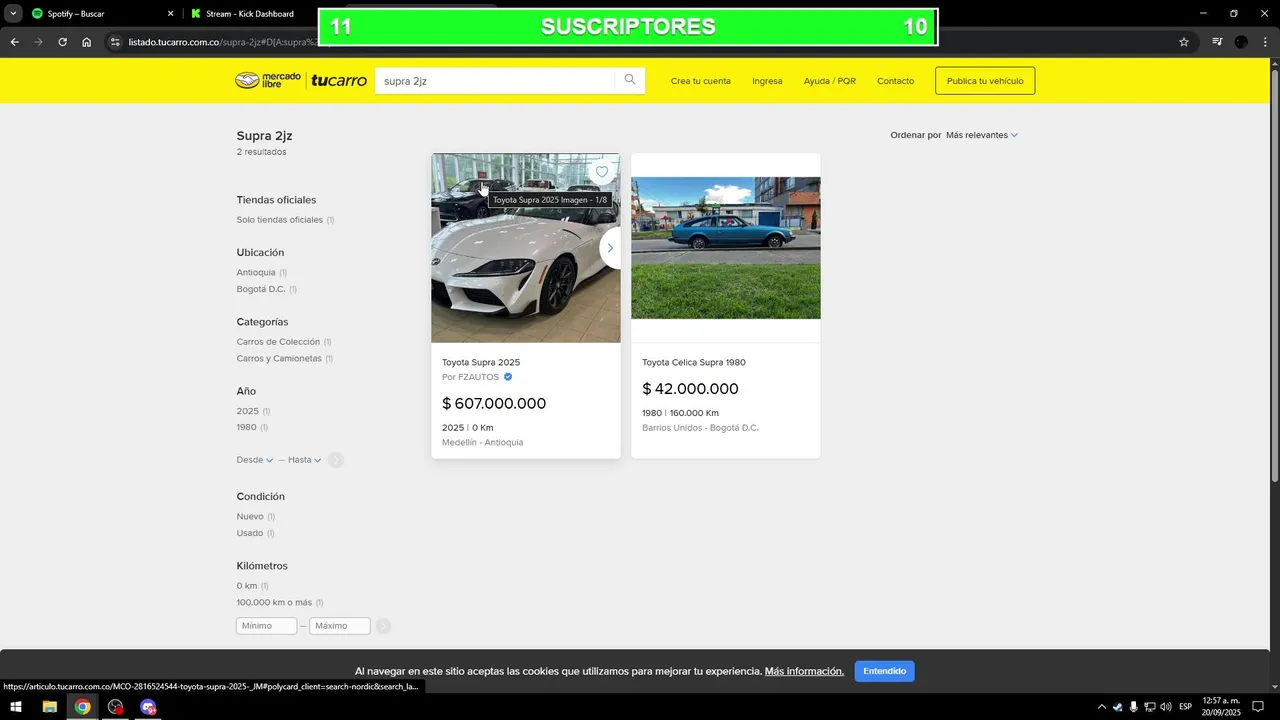Filter condition by Nuevo
The height and width of the screenshot is (720, 1280).
click(250, 517)
